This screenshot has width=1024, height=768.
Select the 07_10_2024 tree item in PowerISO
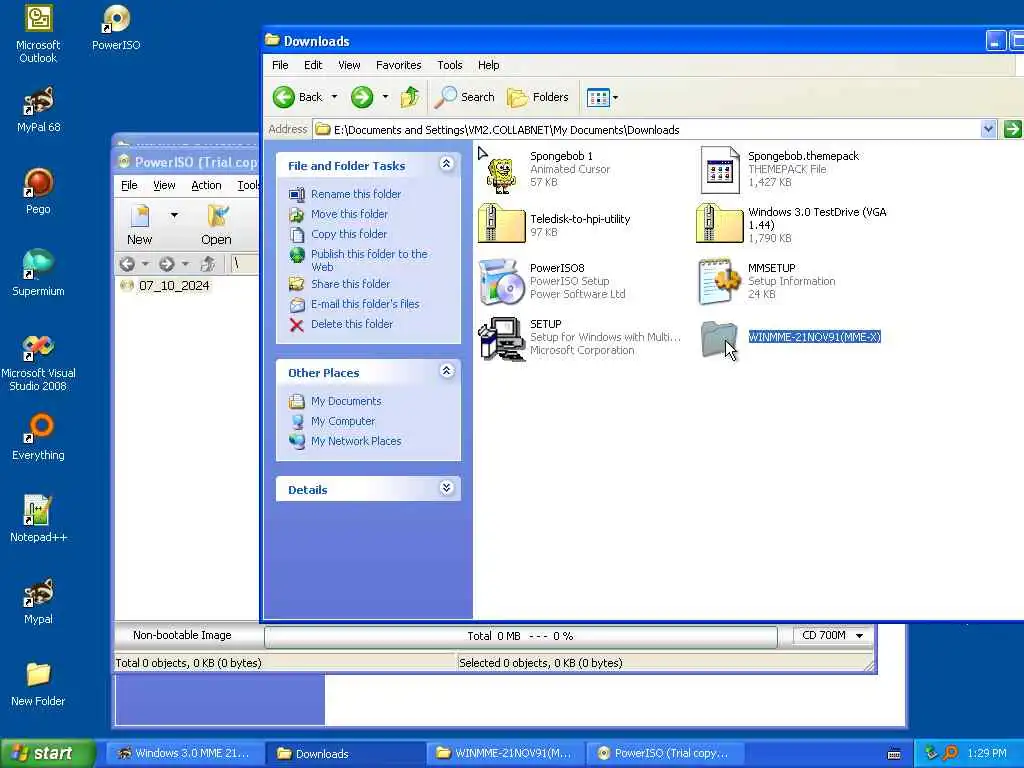(x=174, y=285)
